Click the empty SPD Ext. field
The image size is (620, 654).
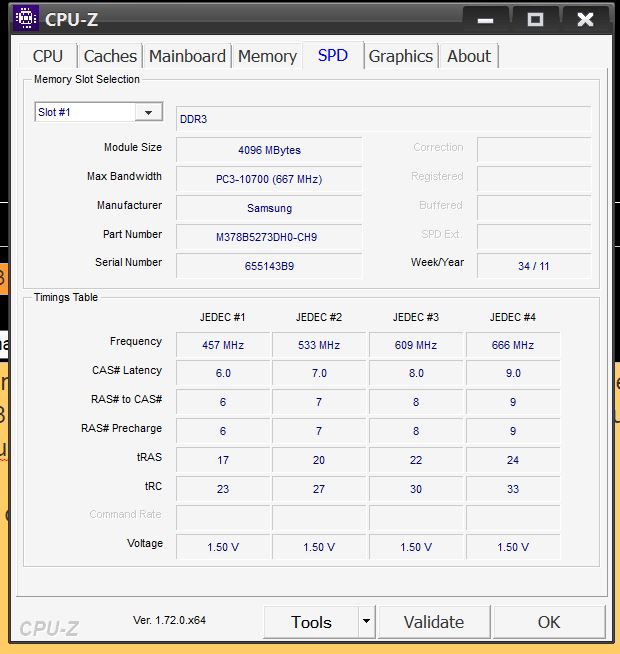[x=534, y=237]
